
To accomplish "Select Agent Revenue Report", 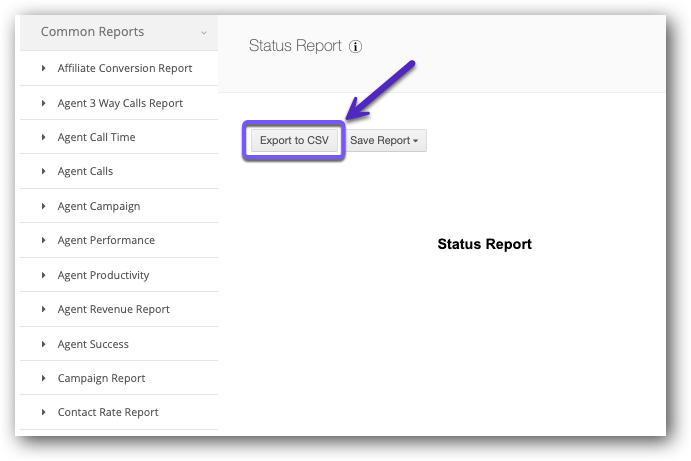I will pos(113,309).
